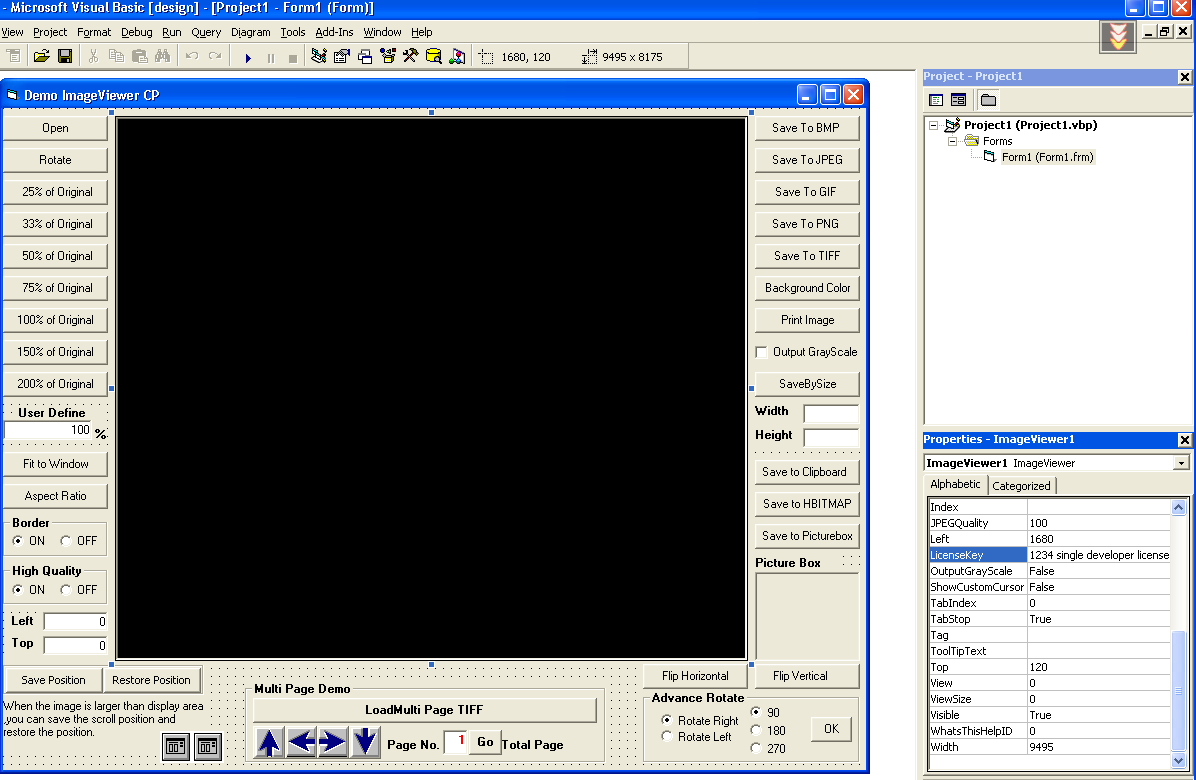Open the ImageViewer1 object dropdown in Properties
The height and width of the screenshot is (780, 1196).
[x=1181, y=464]
